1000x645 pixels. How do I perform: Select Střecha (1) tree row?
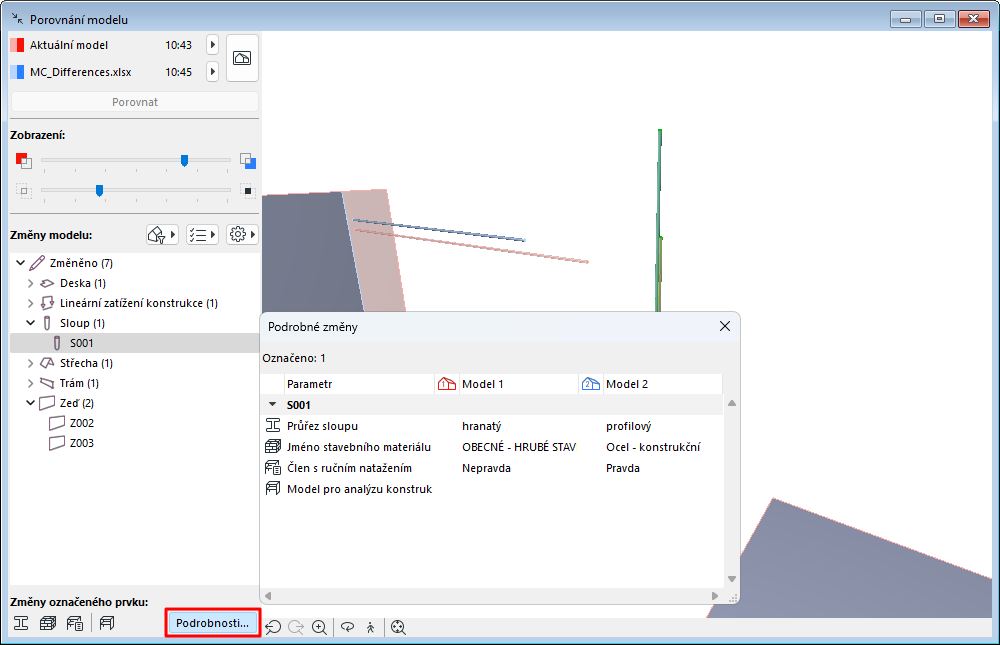pos(135,363)
